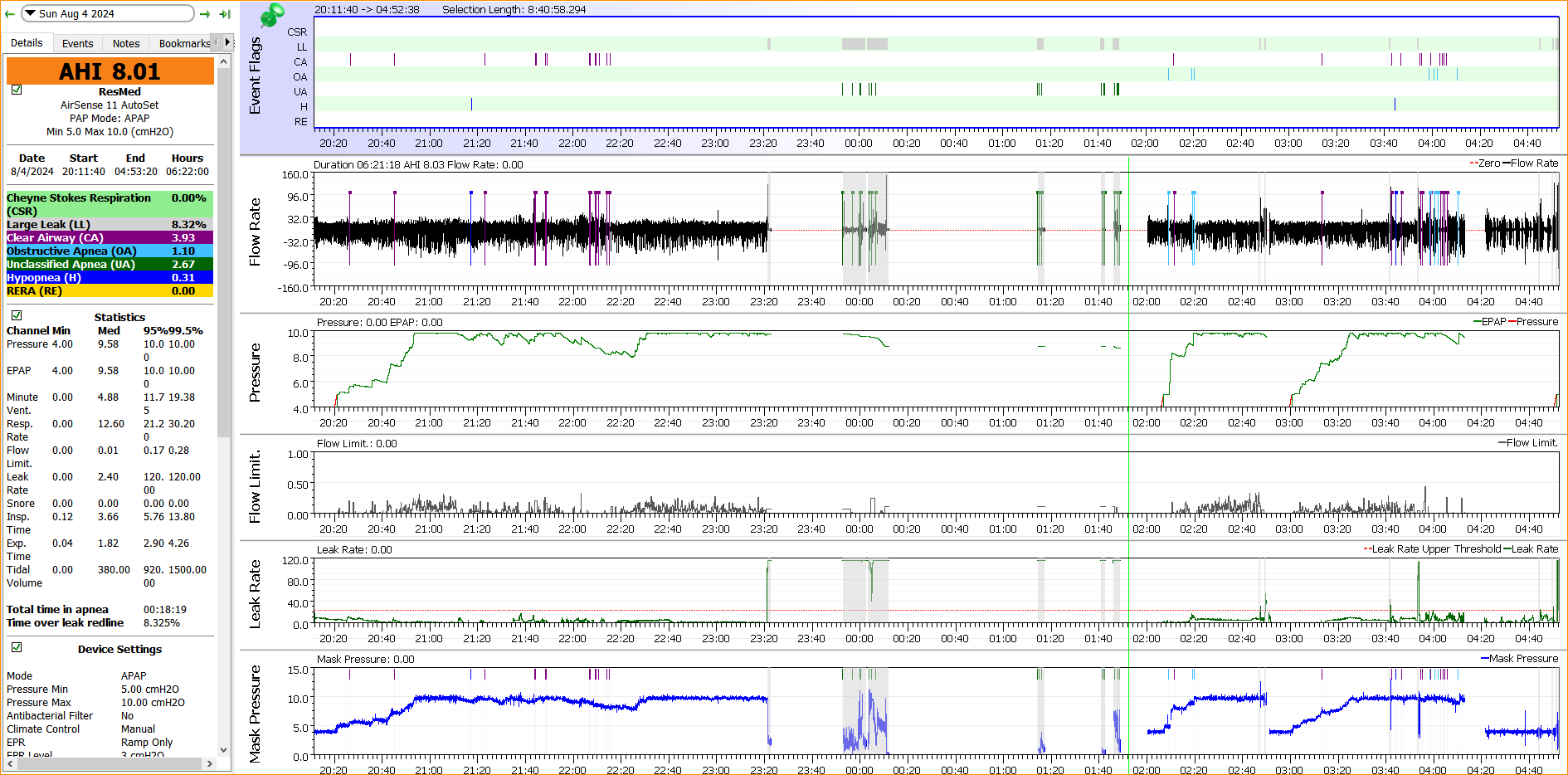
Task: Click the OA row label in Event Flags
Action: [x=300, y=76]
